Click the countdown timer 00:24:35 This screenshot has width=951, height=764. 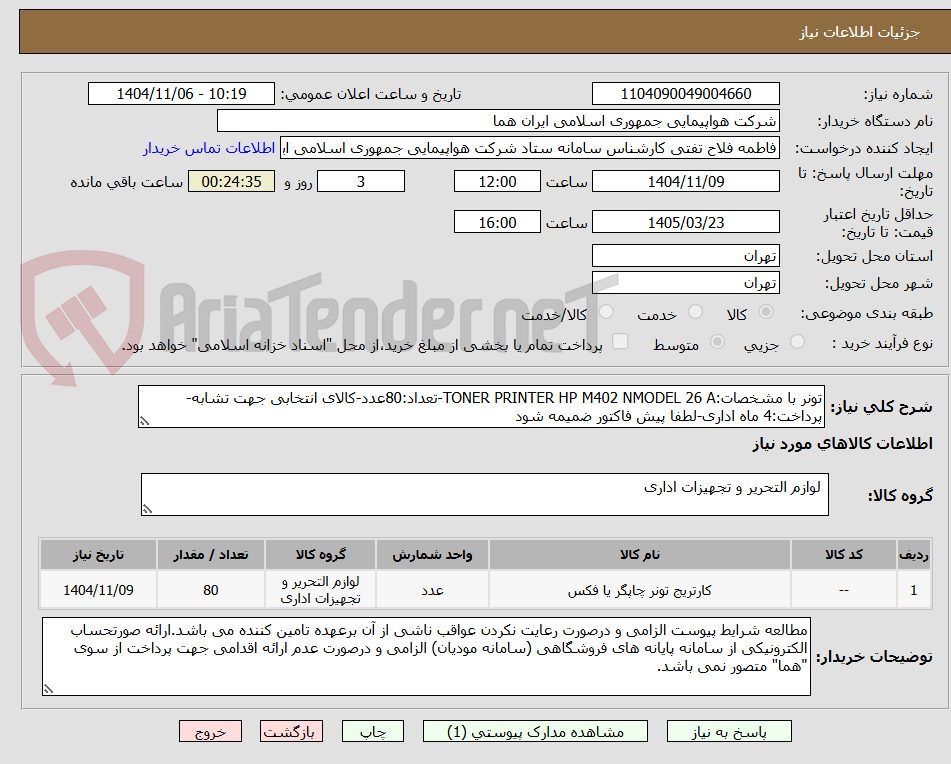pyautogui.click(x=232, y=181)
